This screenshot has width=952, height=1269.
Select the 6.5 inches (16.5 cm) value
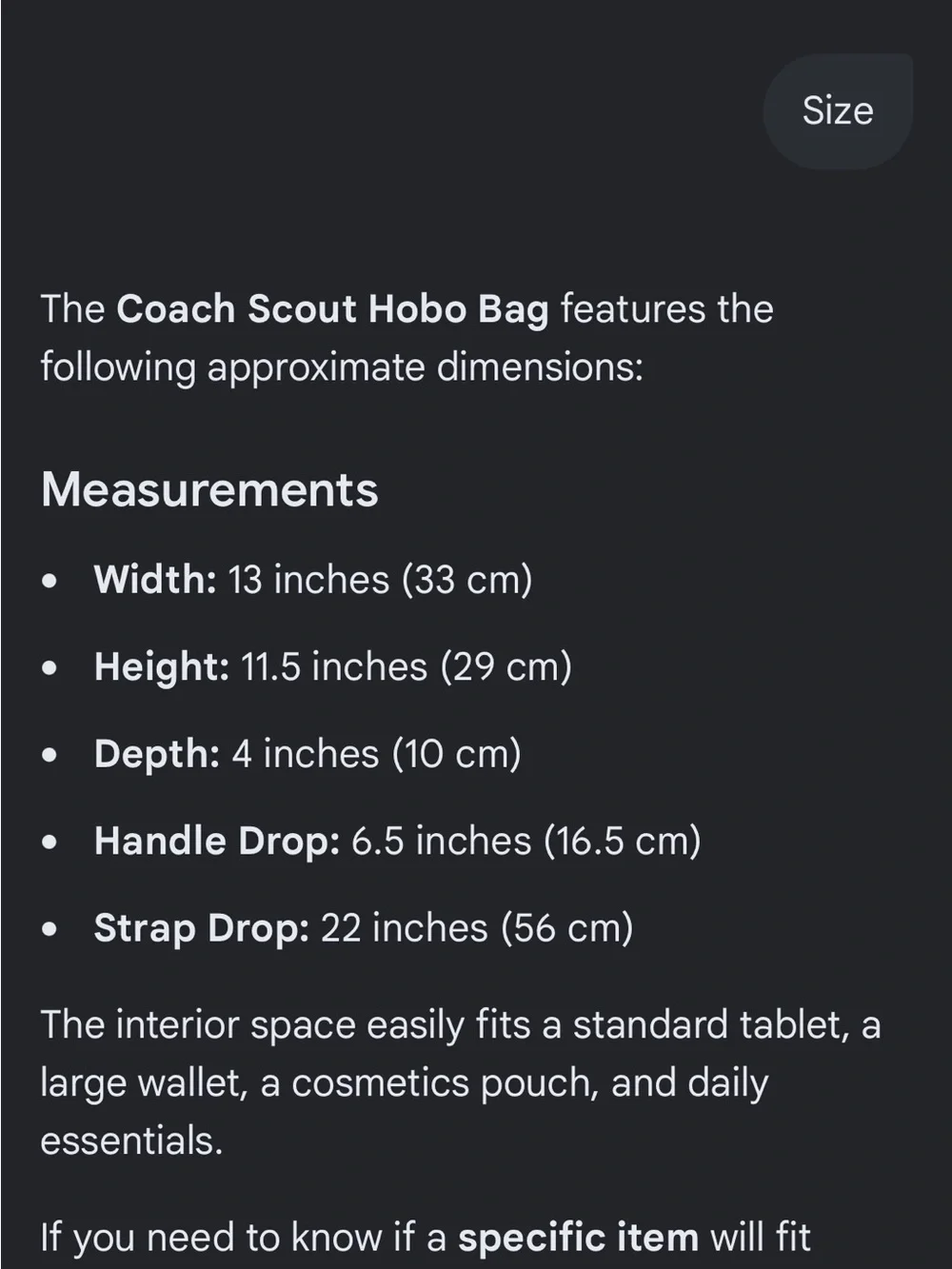point(526,841)
